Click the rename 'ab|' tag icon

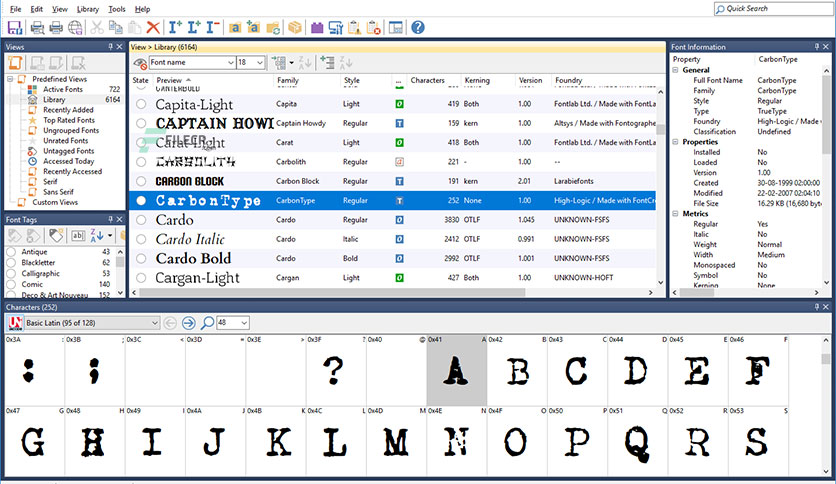point(78,235)
